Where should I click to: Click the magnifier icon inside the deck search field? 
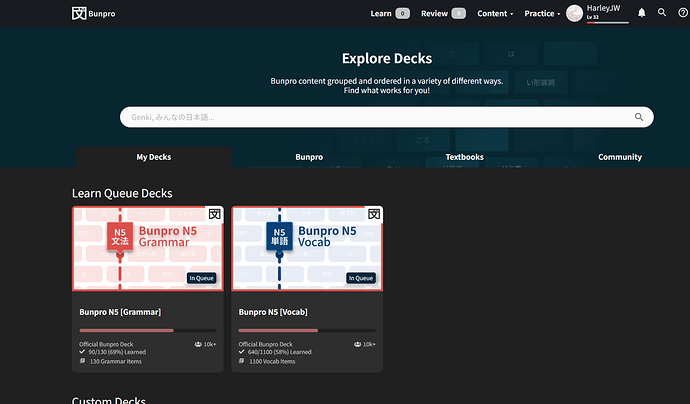639,117
